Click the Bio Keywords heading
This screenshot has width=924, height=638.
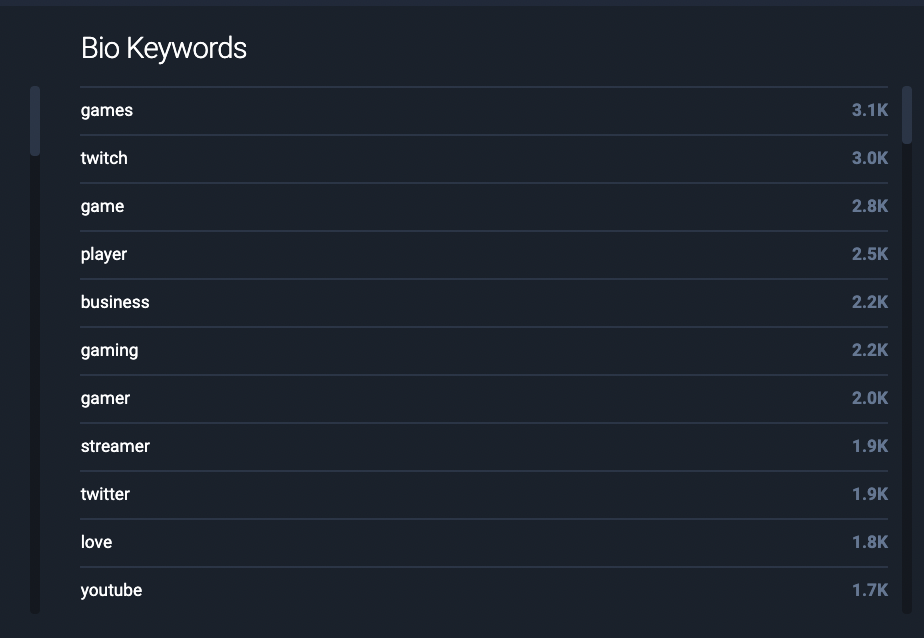coord(164,48)
